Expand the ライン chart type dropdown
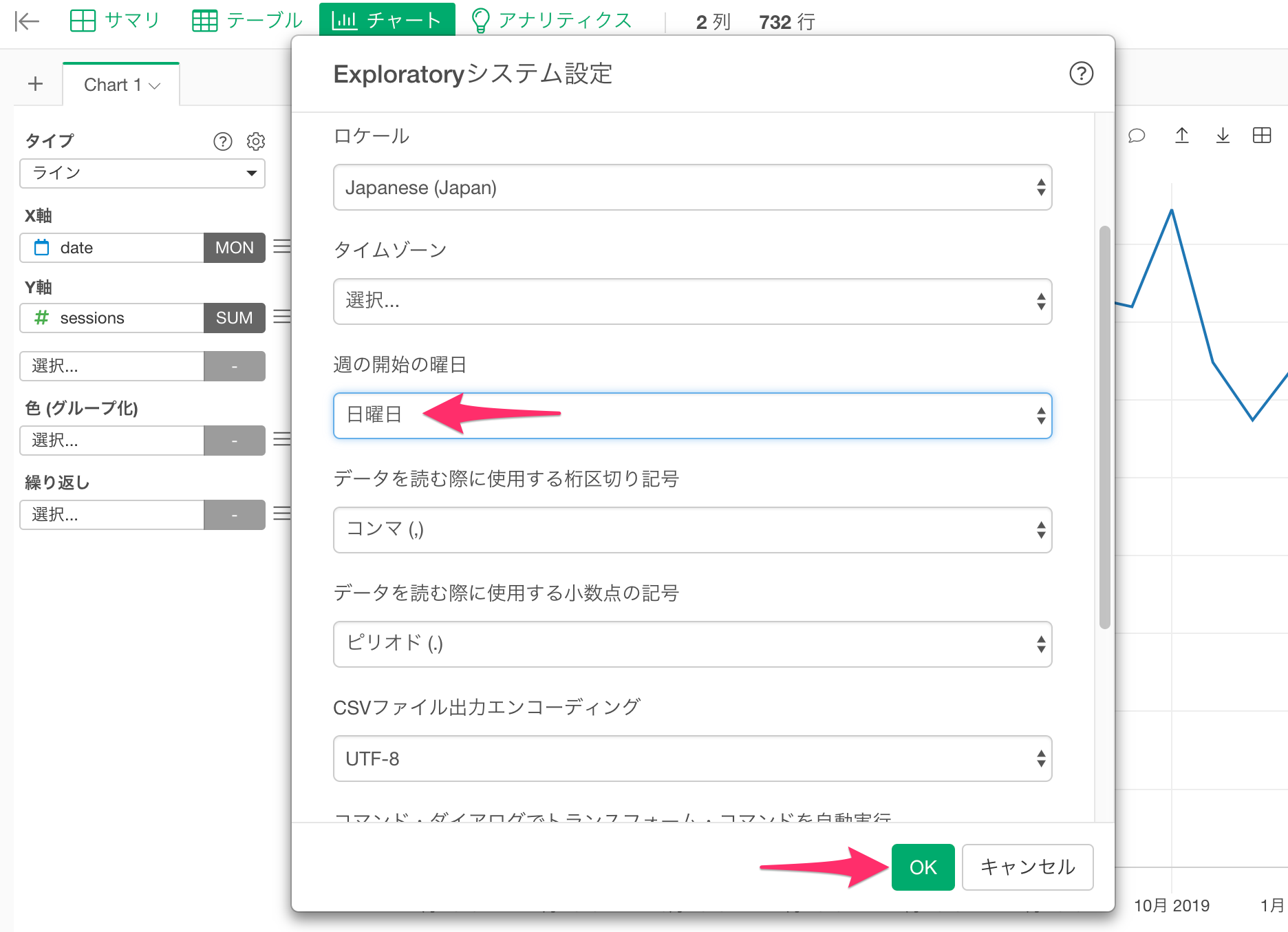 coord(142,173)
